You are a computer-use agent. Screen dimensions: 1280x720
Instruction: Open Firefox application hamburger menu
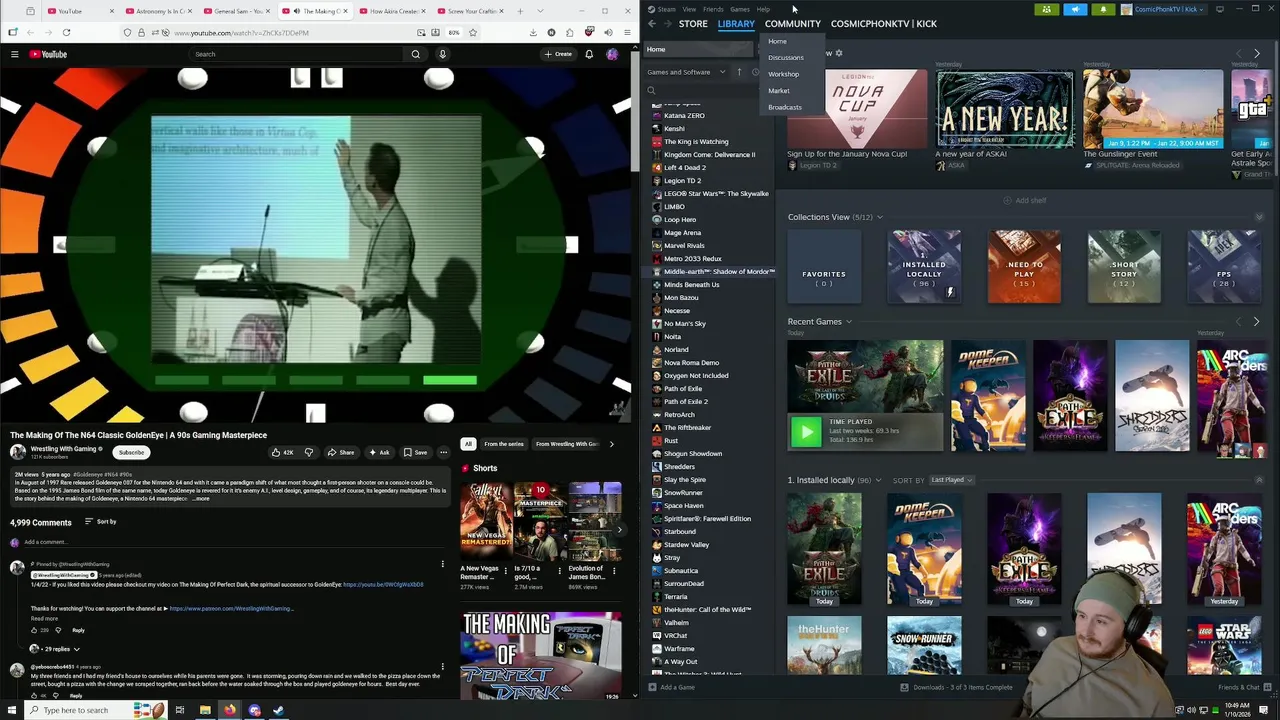(x=627, y=32)
